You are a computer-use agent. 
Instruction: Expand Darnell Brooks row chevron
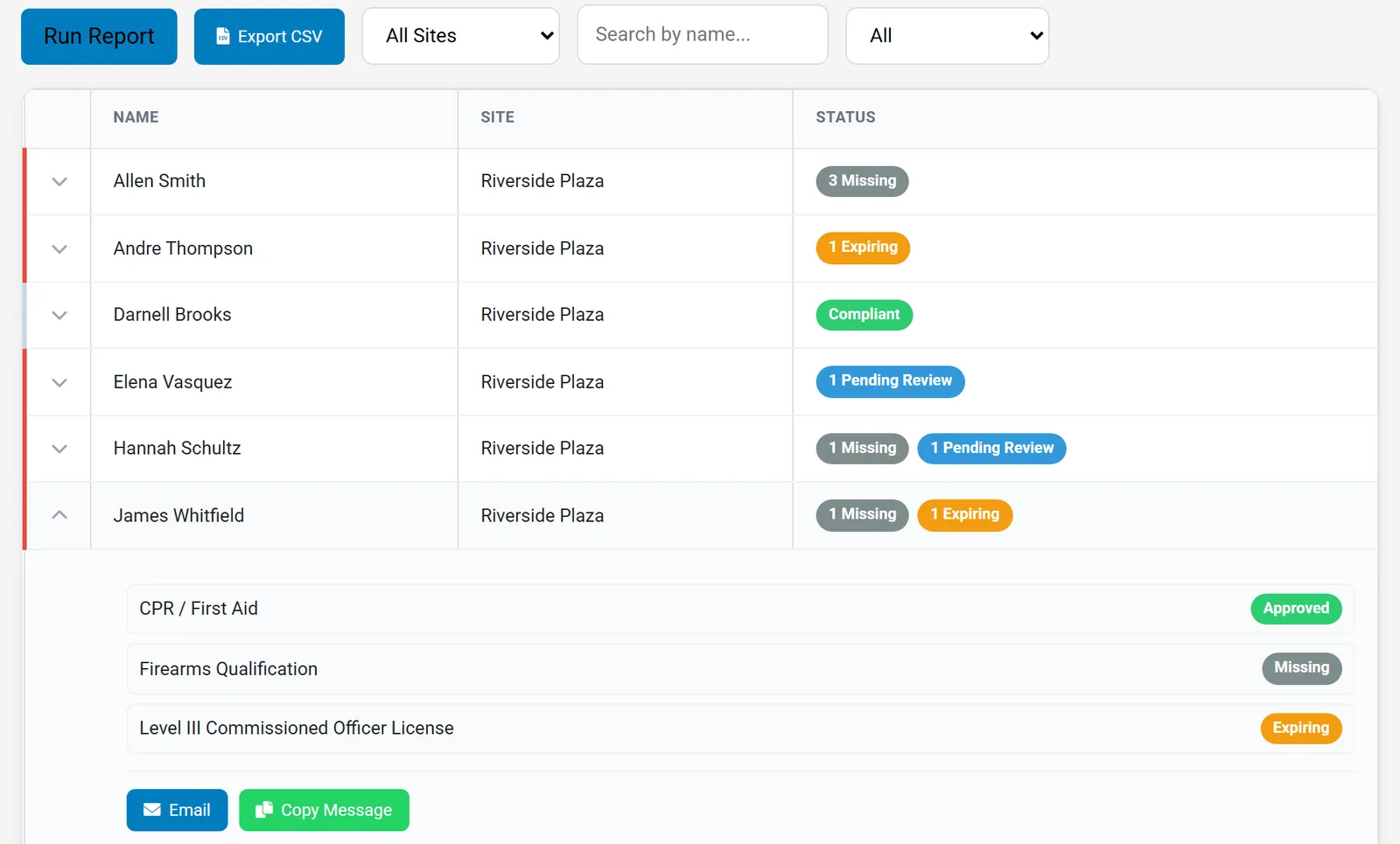click(59, 316)
